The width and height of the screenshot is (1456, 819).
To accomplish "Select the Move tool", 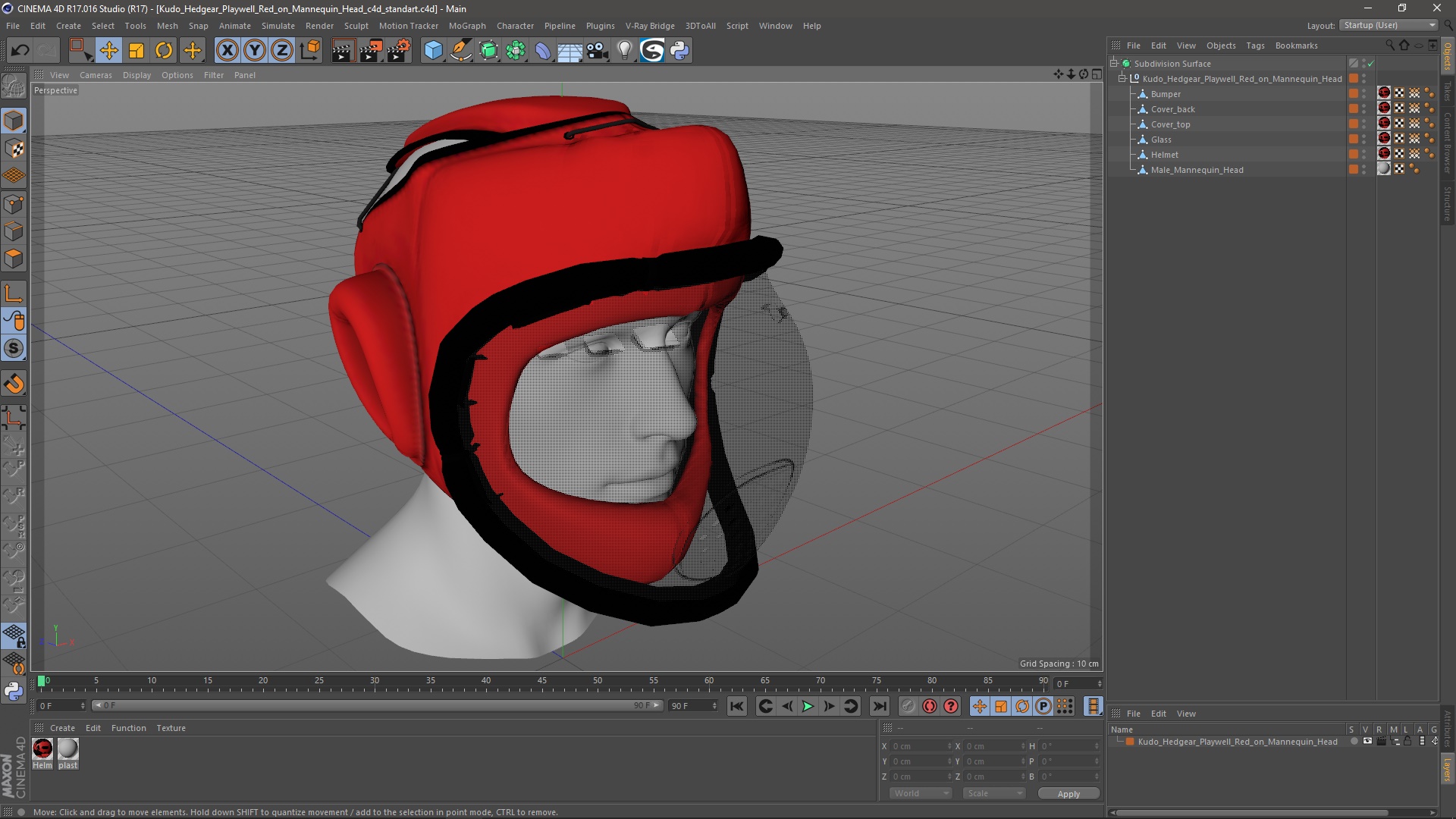I will (x=108, y=51).
